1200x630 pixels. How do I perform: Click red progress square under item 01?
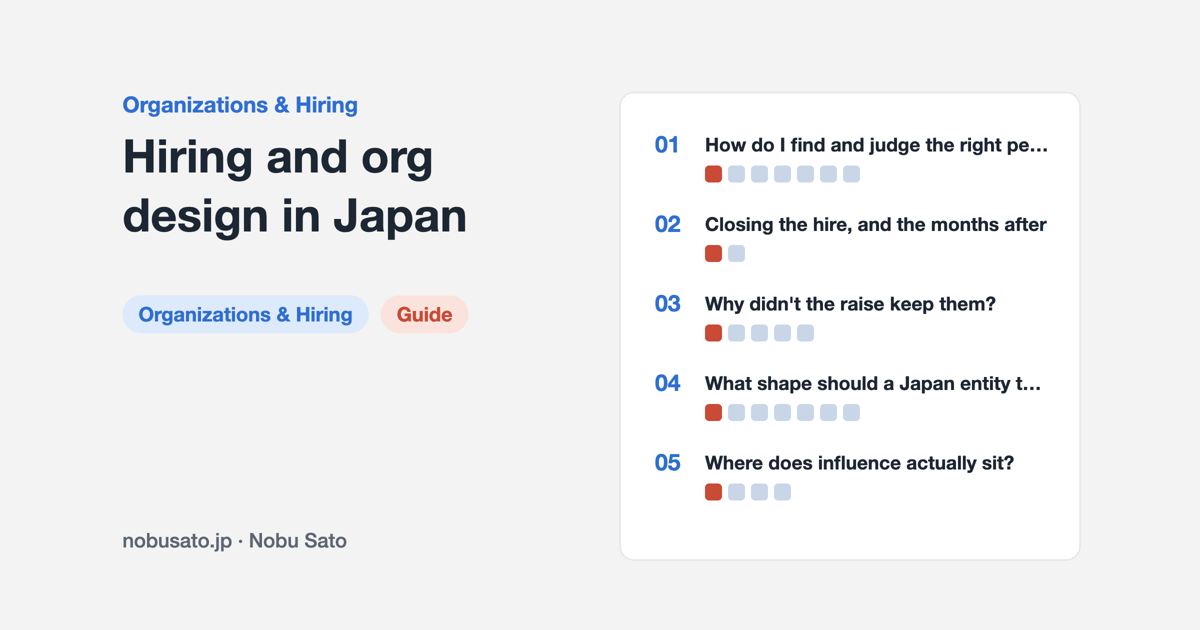[713, 174]
